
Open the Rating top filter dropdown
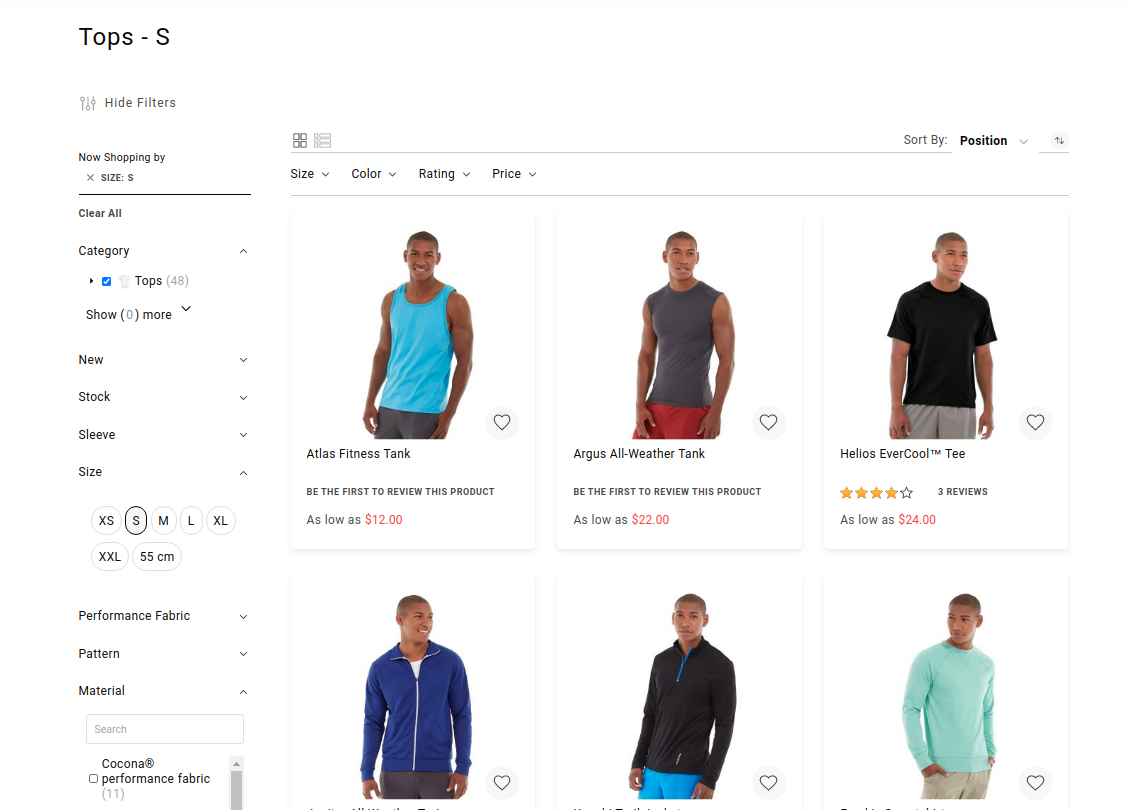click(444, 174)
